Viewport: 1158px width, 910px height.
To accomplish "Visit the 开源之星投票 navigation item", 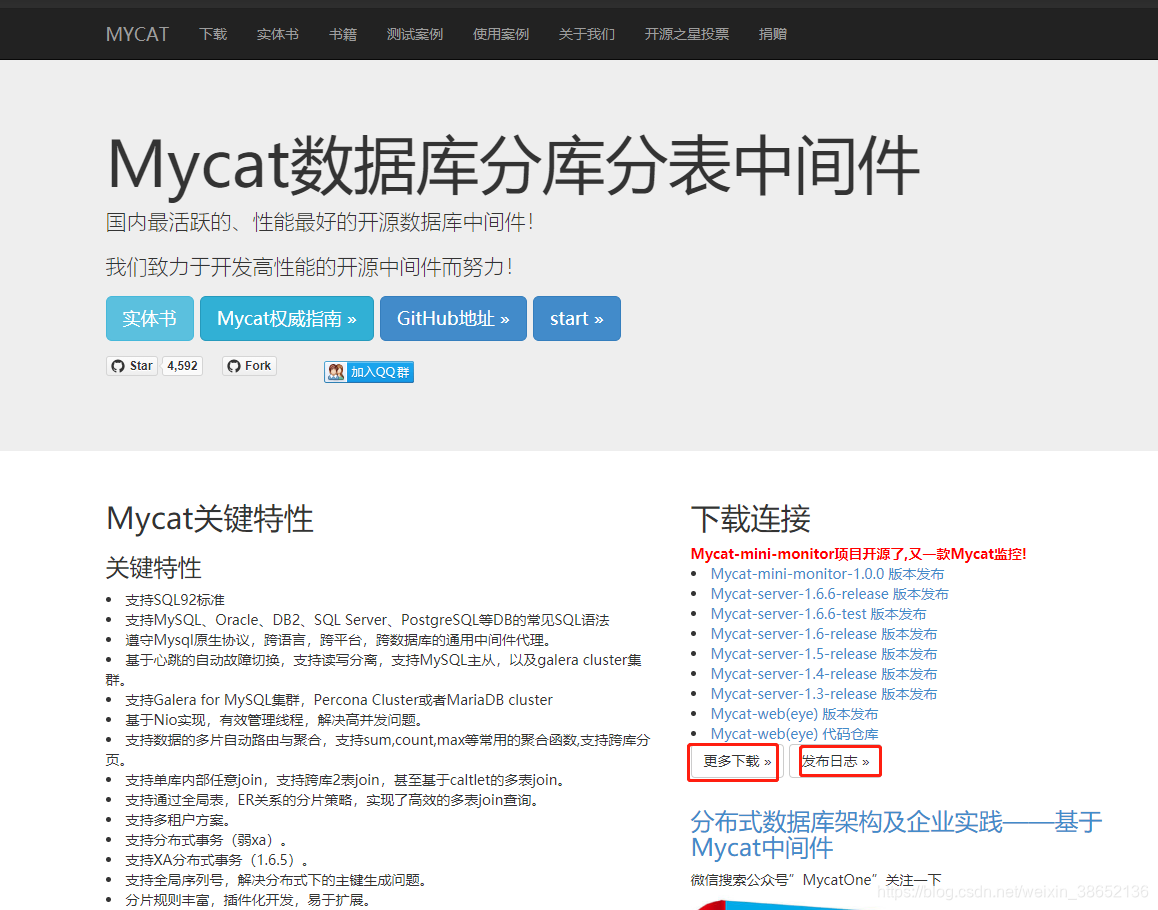I will point(687,34).
